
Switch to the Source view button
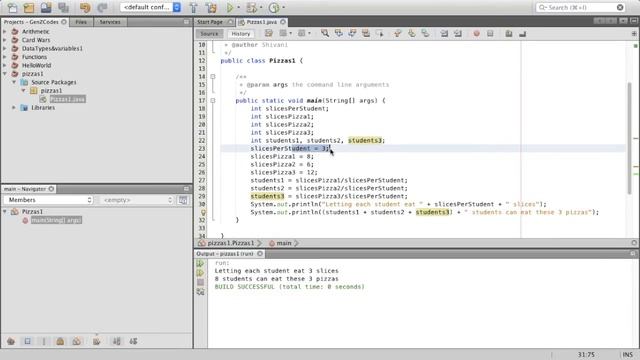point(209,34)
